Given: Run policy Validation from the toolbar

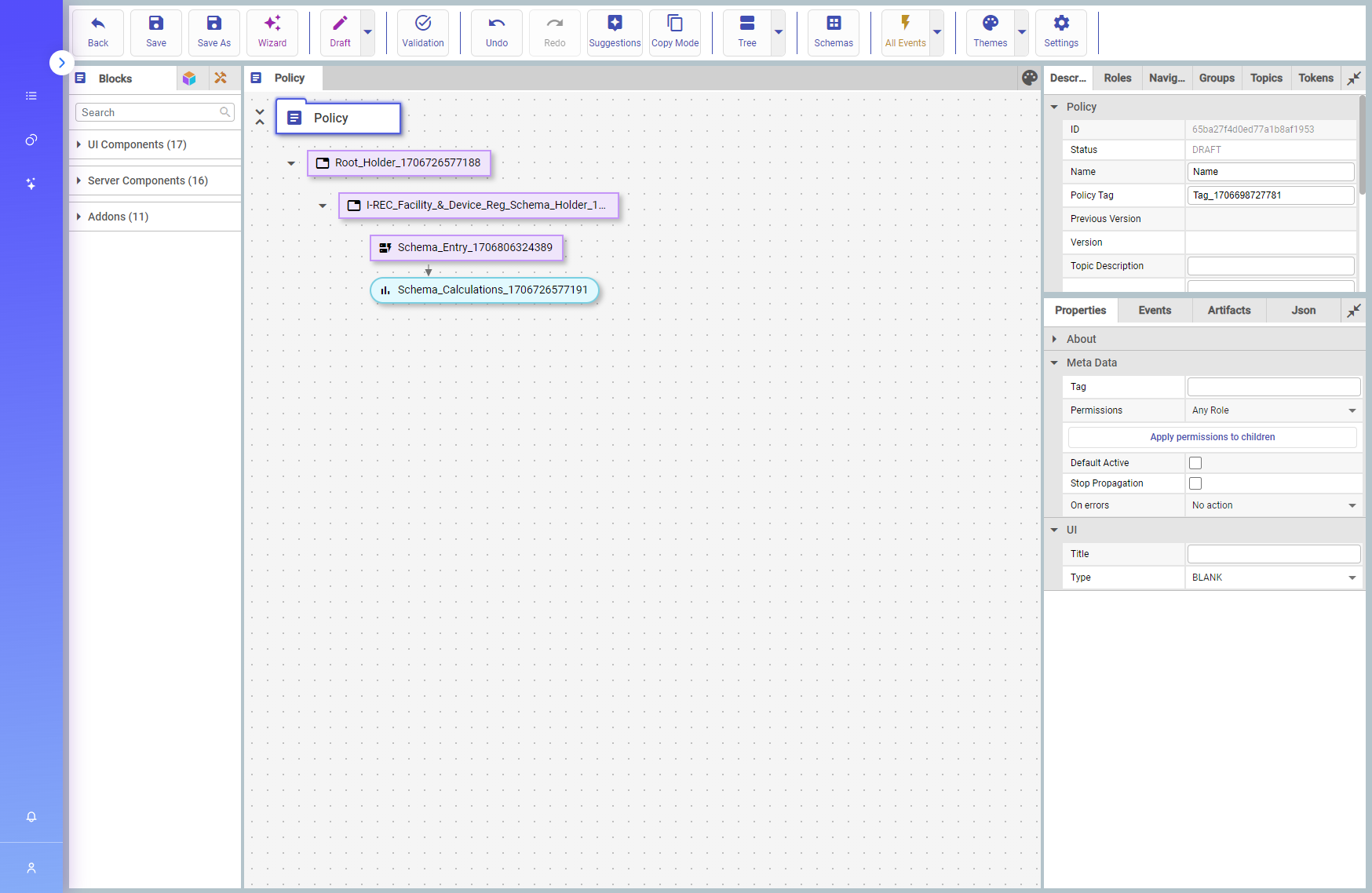Looking at the screenshot, I should click(x=422, y=32).
